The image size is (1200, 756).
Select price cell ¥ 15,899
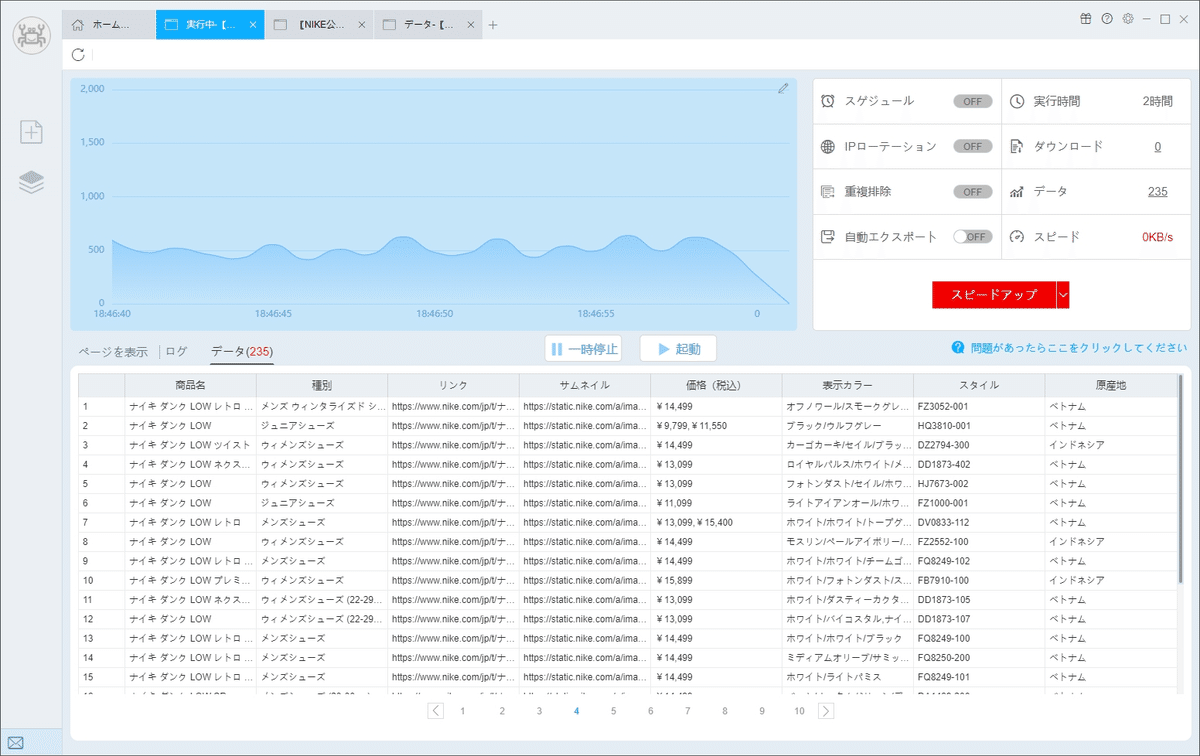(x=716, y=580)
